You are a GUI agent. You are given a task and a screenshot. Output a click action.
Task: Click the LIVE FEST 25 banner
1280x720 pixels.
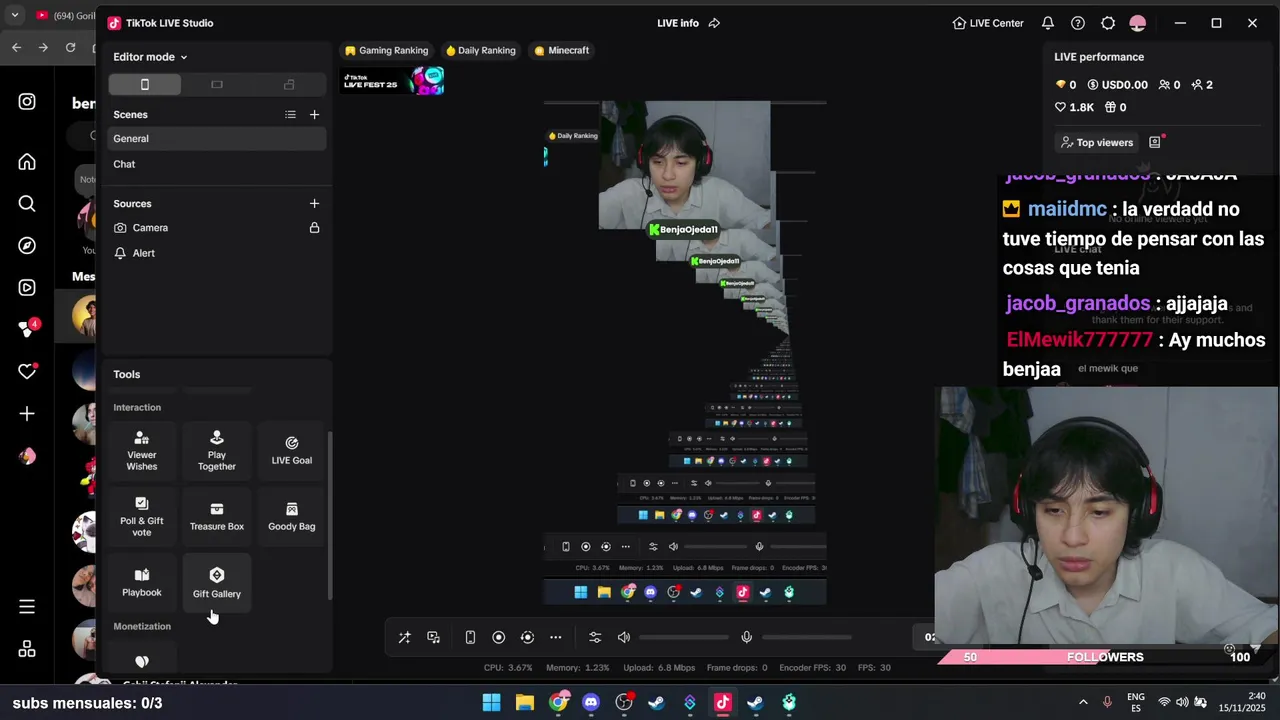[393, 82]
